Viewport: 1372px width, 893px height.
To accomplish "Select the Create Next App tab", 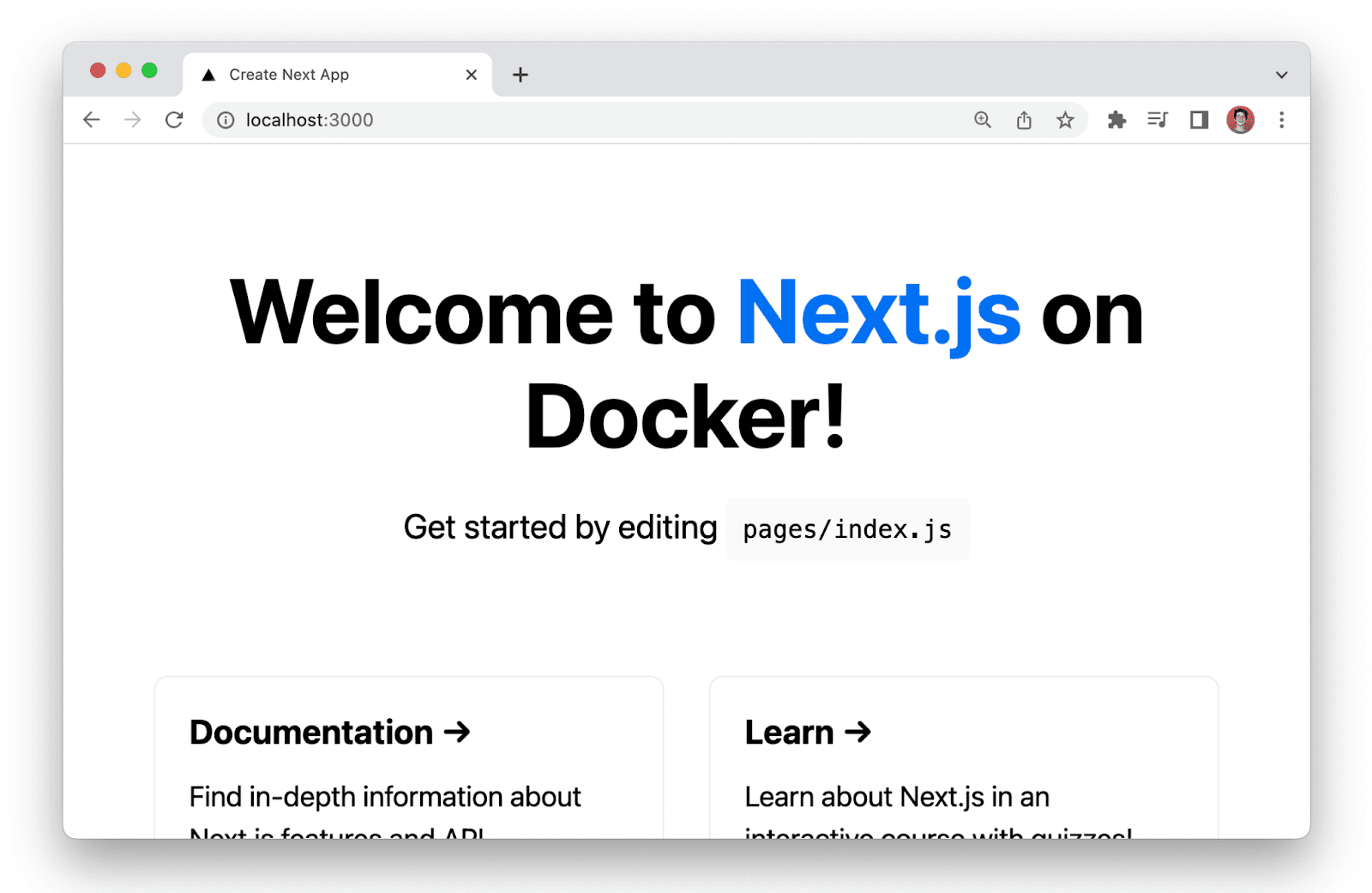I will [289, 75].
